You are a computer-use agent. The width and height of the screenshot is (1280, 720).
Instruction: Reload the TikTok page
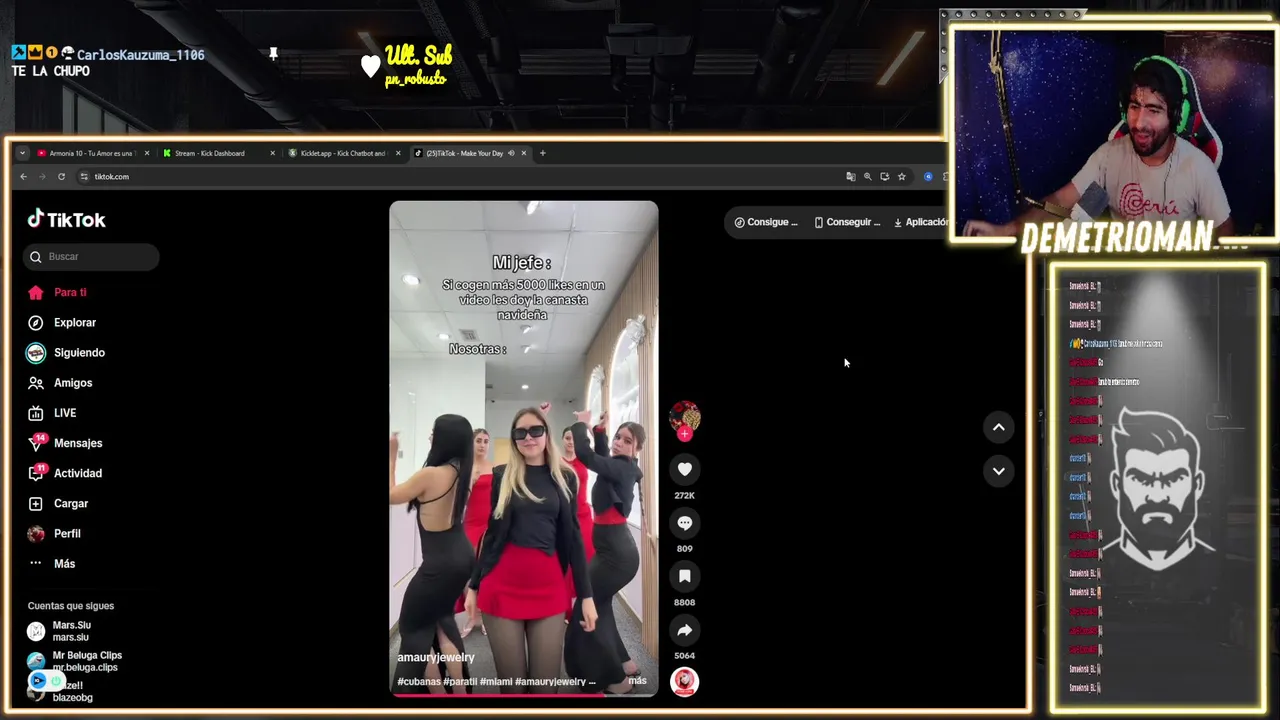click(61, 177)
